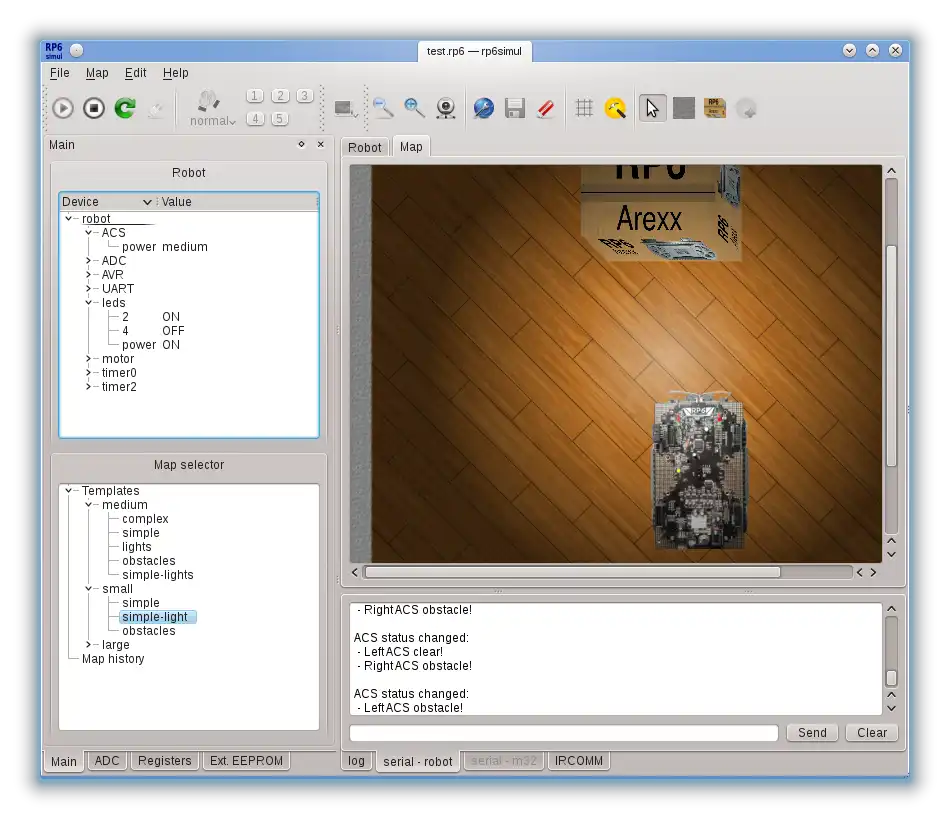Click key pad button 3
Screen dimensions: 950x819
pos(304,96)
